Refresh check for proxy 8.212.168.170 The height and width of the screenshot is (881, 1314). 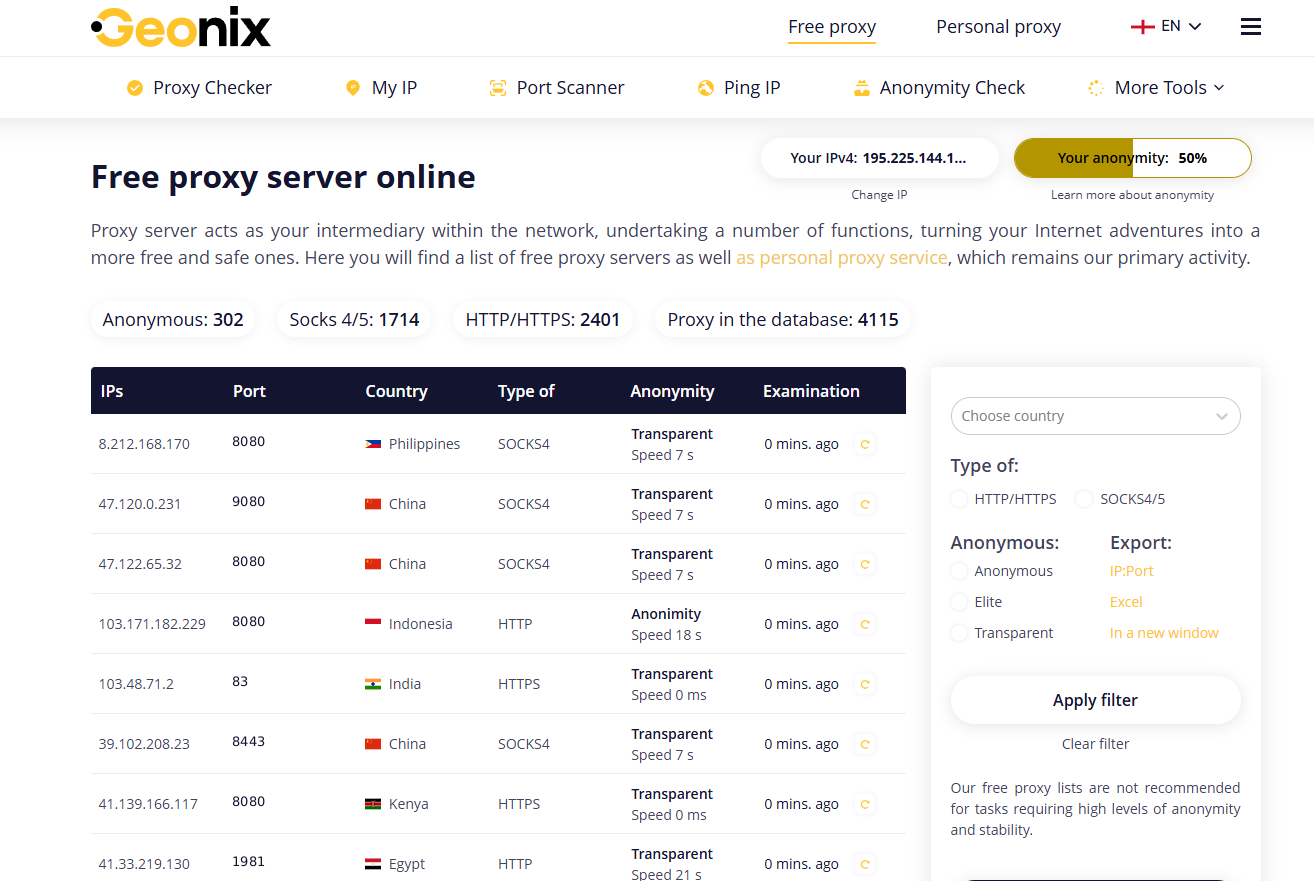point(865,444)
